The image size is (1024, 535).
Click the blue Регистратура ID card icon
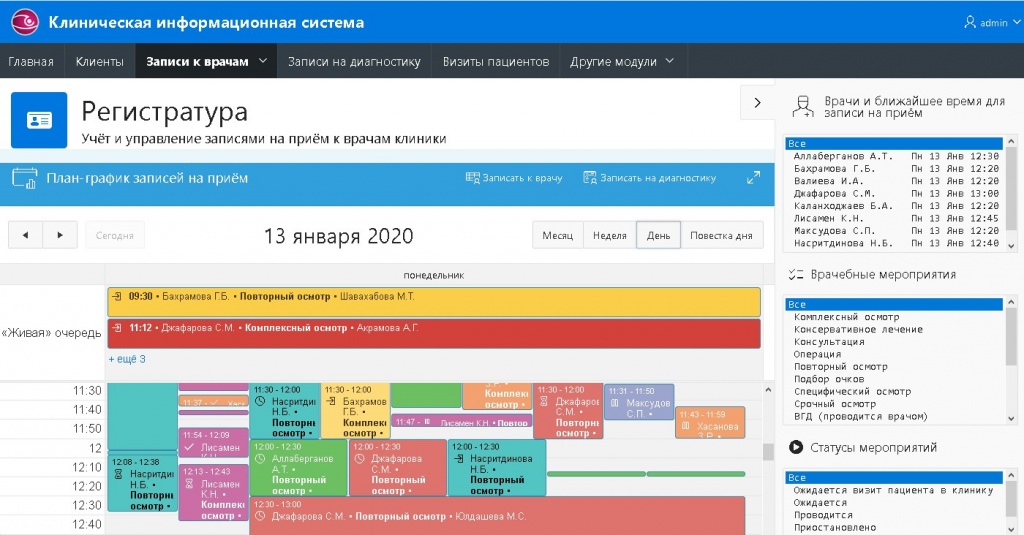point(39,120)
